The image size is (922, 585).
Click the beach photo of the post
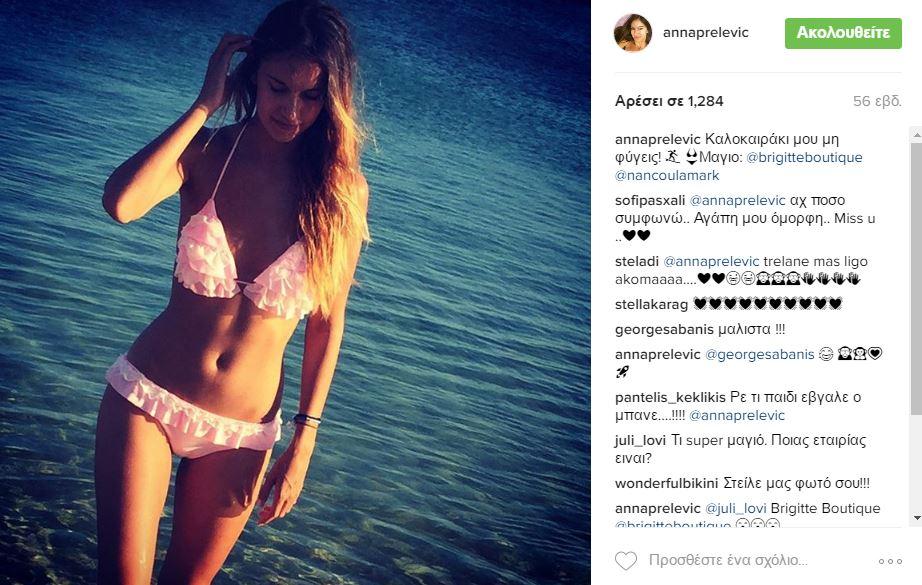(x=295, y=292)
